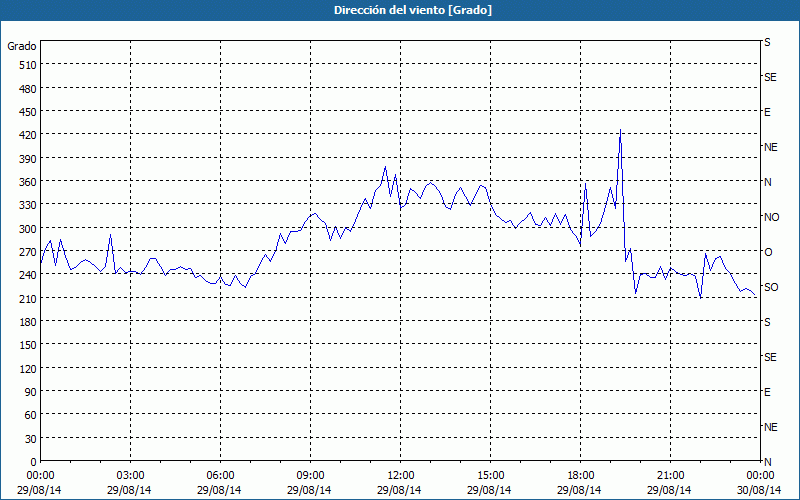This screenshot has height=500, width=800.
Task: Select the 30 y-axis value
Action: pos(31,439)
